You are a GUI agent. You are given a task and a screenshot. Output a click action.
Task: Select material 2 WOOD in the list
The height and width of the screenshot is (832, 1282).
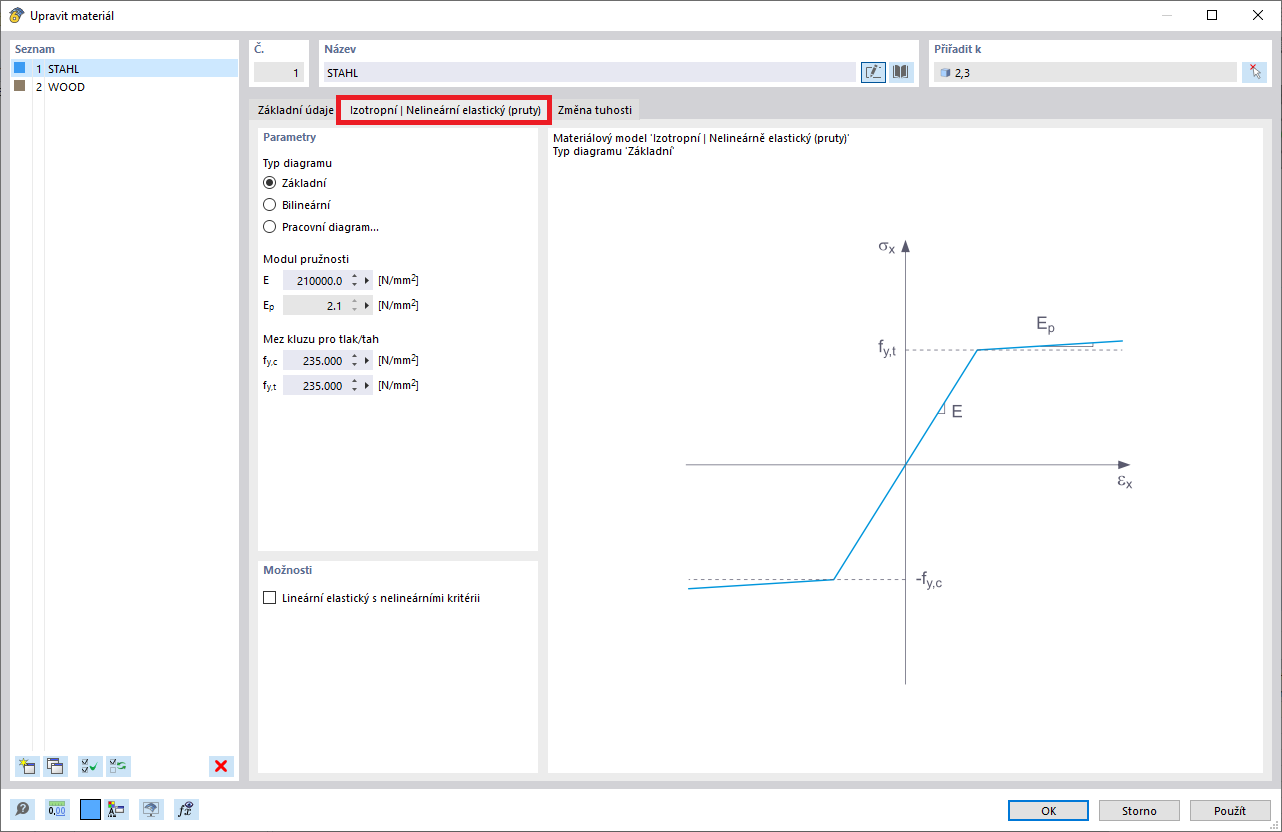125,87
